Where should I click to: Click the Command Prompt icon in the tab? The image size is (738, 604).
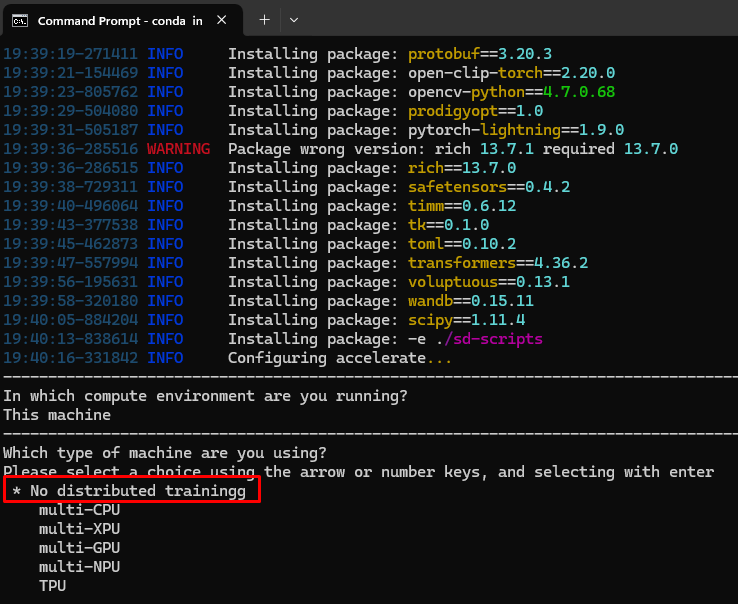[20, 20]
